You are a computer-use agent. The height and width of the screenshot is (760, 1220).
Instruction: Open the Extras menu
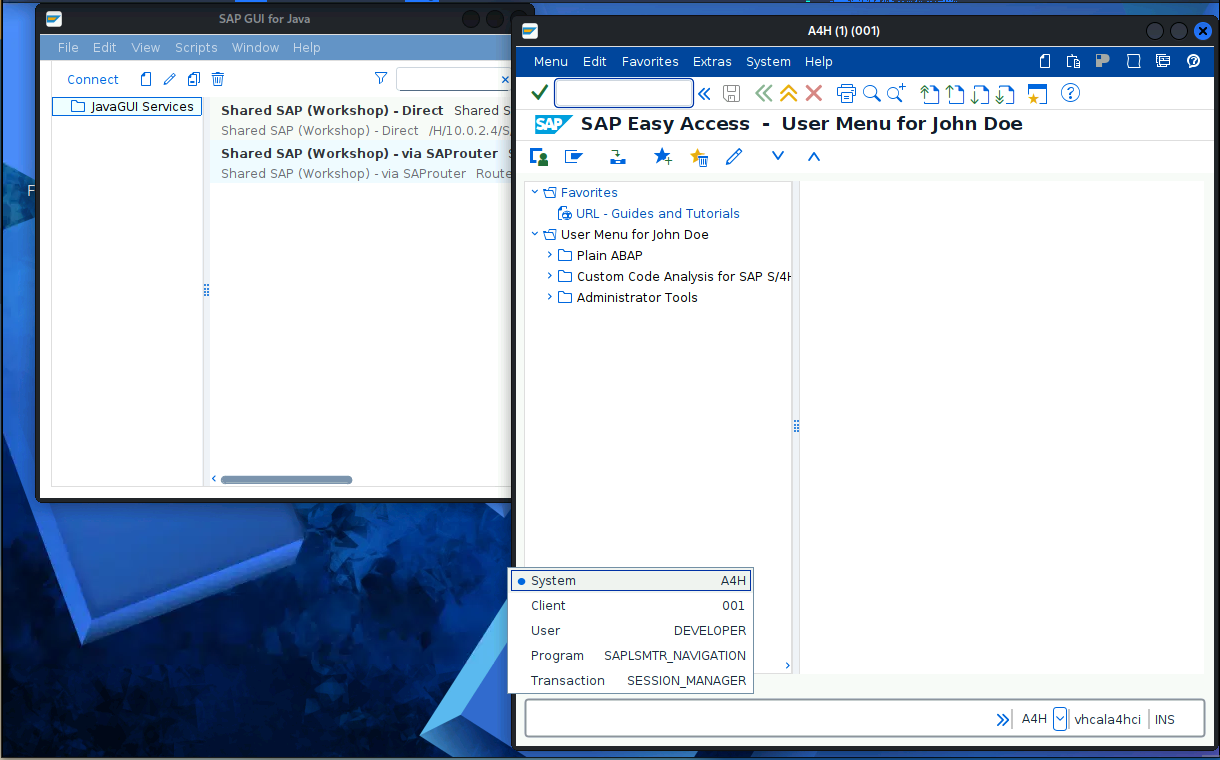point(712,61)
